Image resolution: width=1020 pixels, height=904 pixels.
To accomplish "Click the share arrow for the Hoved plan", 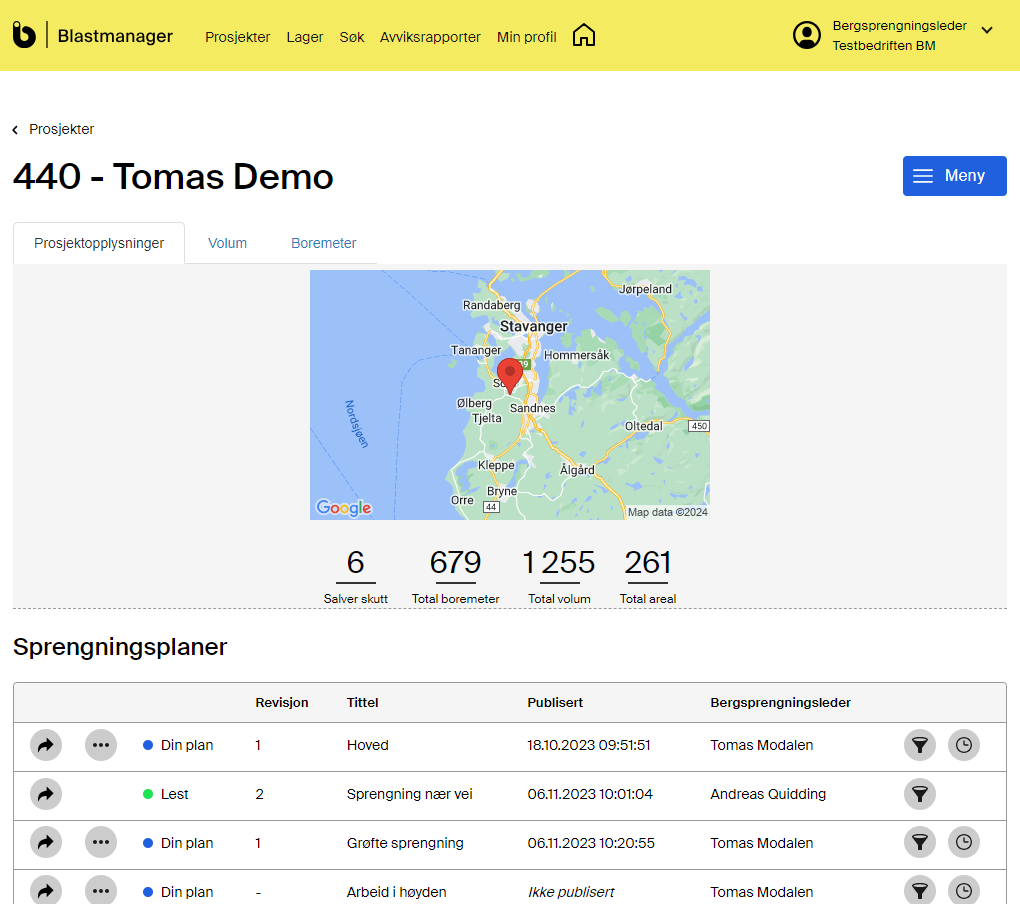I will pyautogui.click(x=45, y=745).
